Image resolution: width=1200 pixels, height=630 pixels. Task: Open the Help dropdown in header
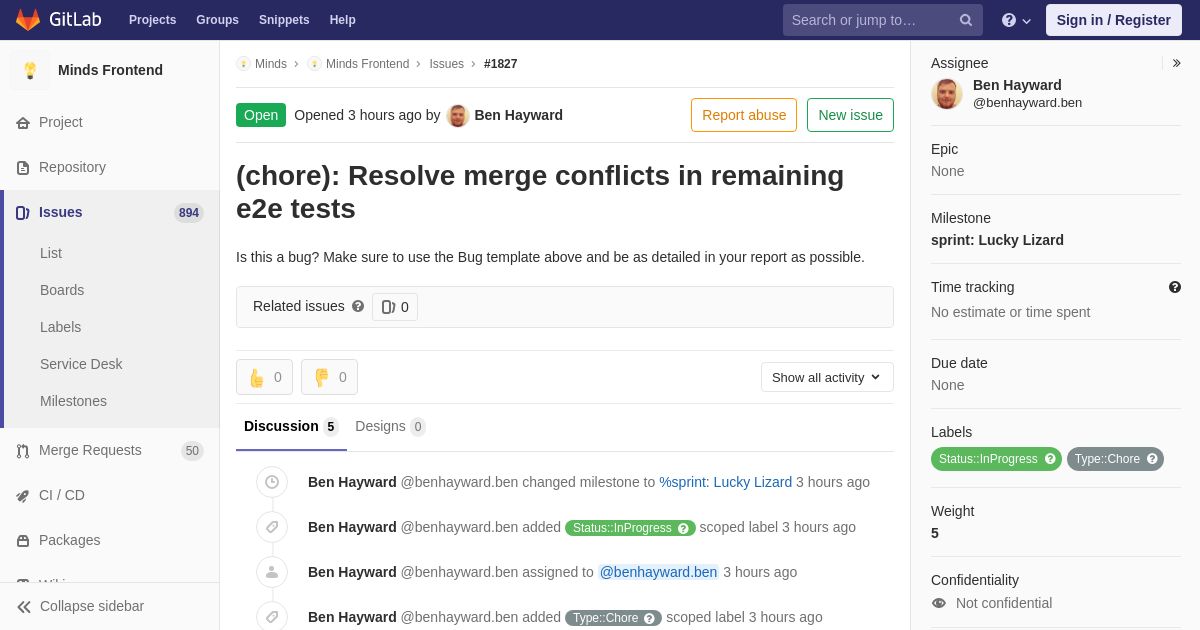(x=1016, y=20)
